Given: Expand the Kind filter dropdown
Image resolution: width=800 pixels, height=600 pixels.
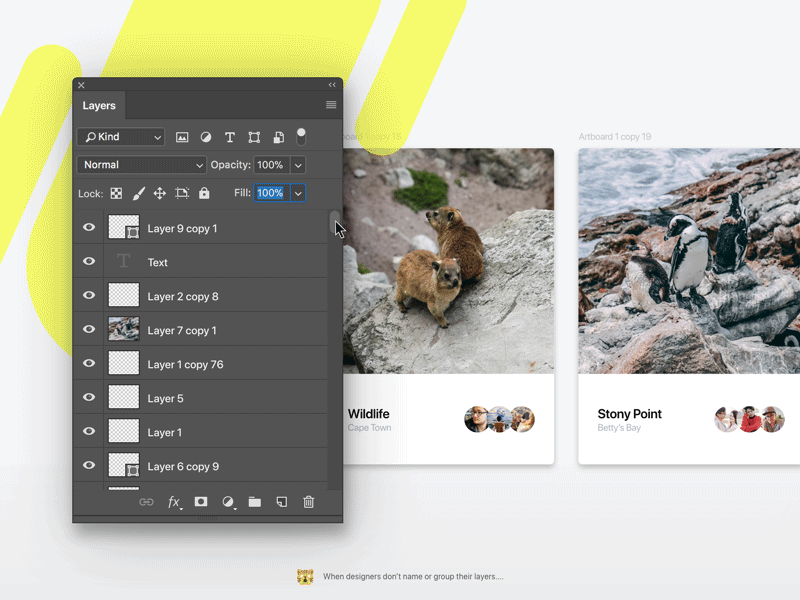Looking at the screenshot, I should click(x=120, y=137).
